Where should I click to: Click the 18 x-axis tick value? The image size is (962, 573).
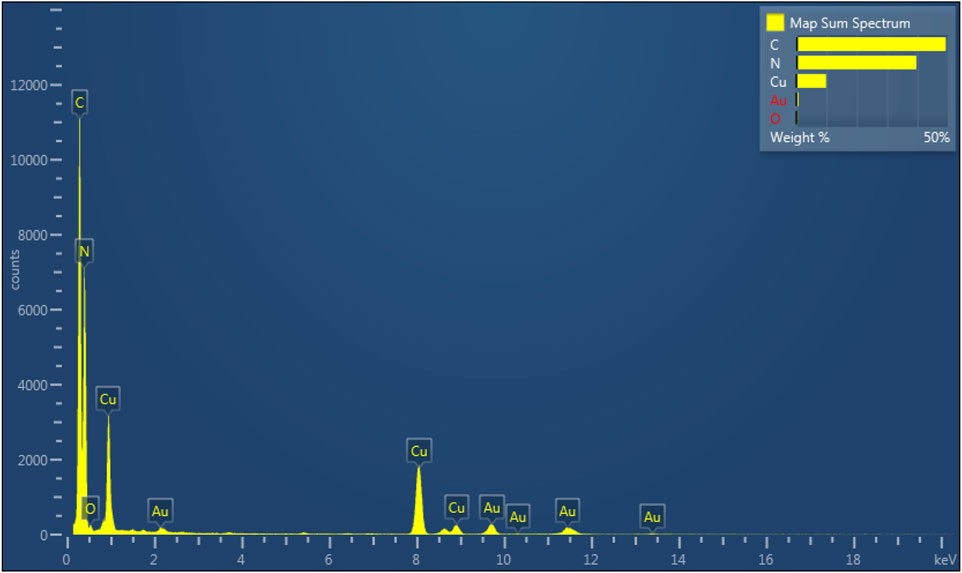tap(853, 560)
